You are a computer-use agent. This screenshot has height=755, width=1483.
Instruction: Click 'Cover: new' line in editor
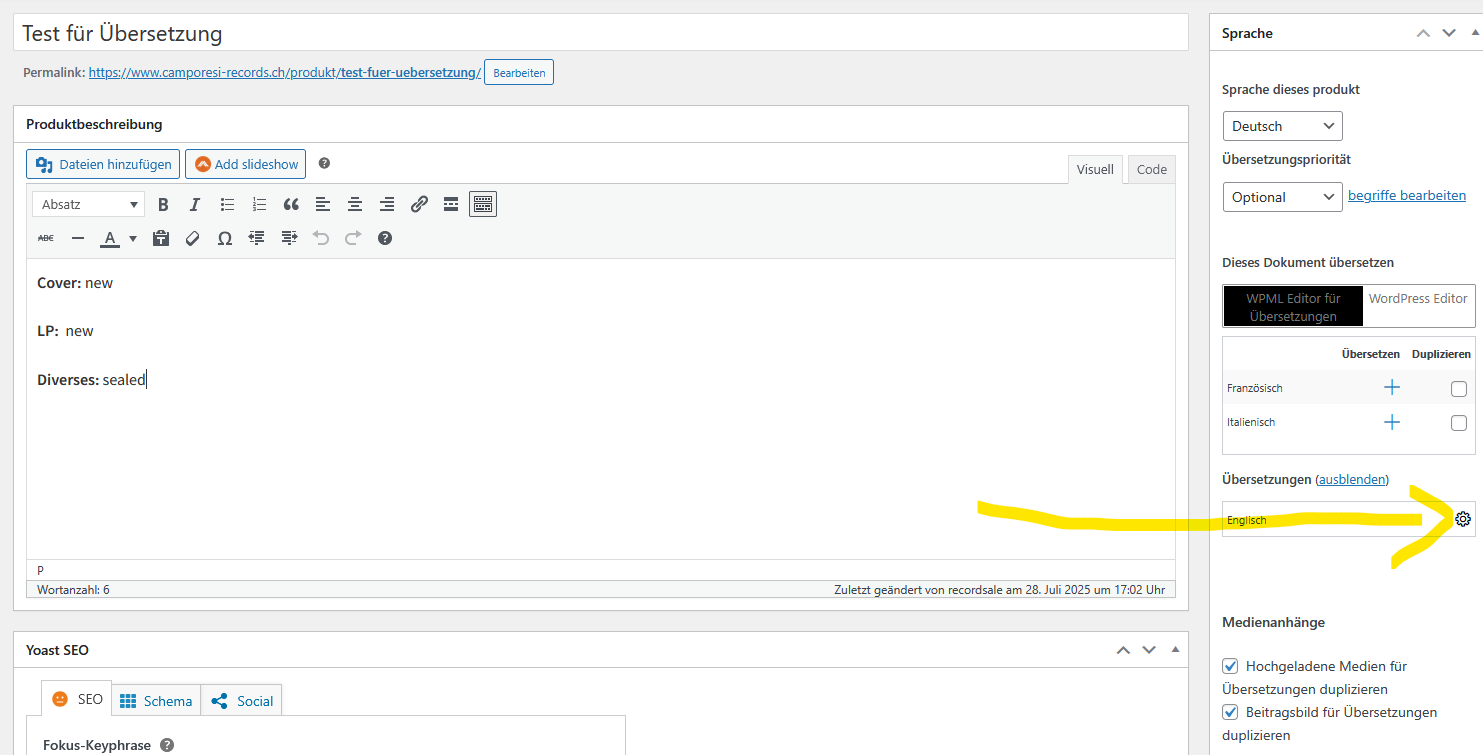click(x=75, y=283)
